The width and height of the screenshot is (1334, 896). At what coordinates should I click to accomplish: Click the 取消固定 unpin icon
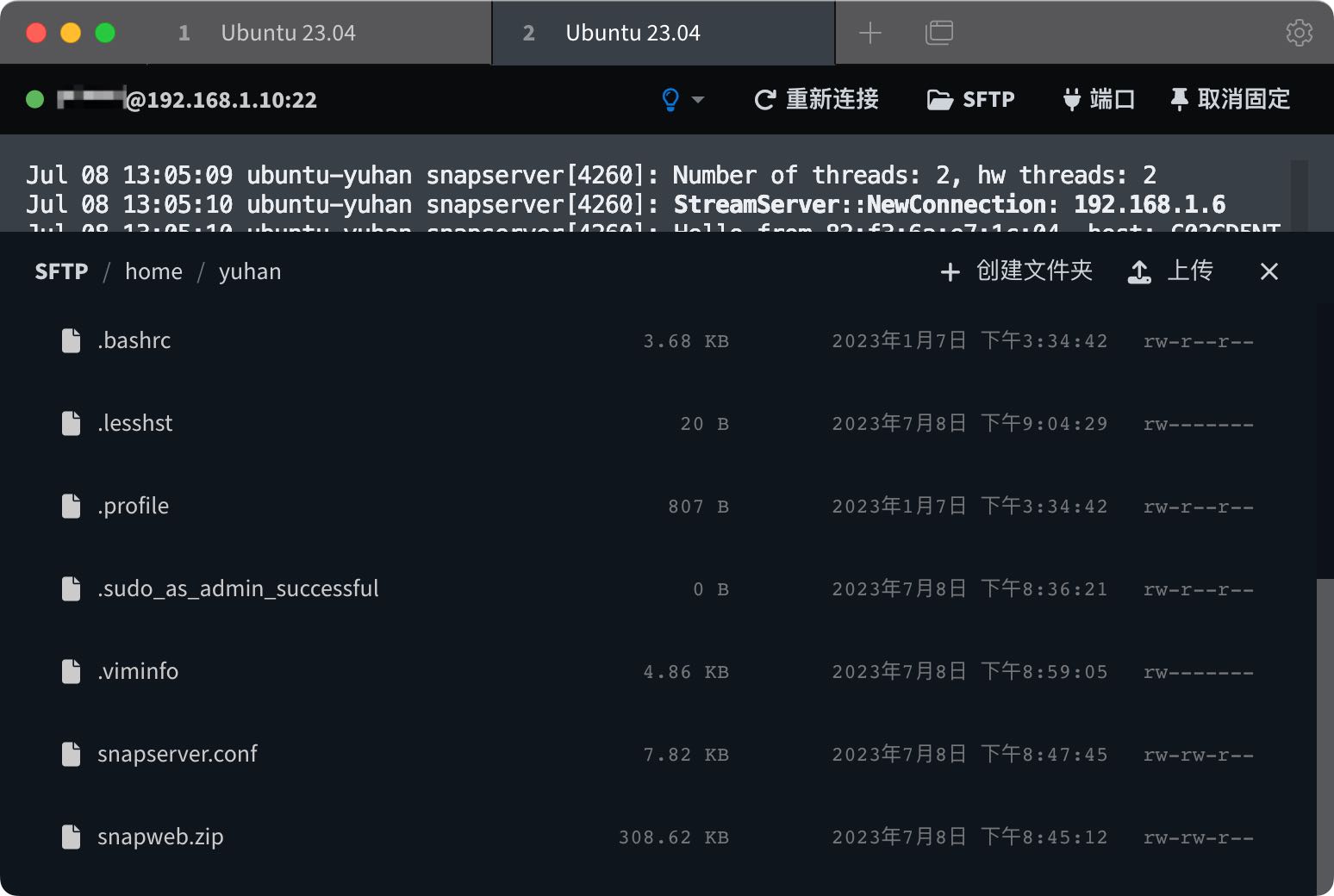(1180, 99)
